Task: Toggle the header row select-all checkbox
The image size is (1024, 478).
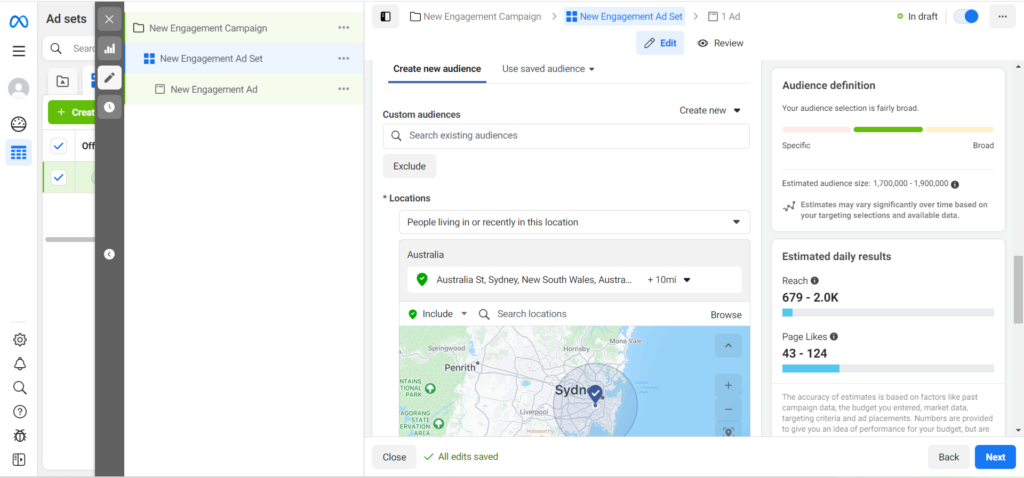Action: (59, 146)
